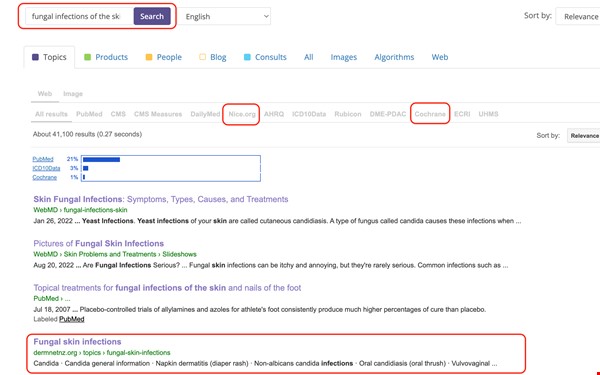Screen dimensions: 600x375
Task: Click 'WebMD › Skin Problems and Treatments › Slideshows' path
Action: [115, 254]
